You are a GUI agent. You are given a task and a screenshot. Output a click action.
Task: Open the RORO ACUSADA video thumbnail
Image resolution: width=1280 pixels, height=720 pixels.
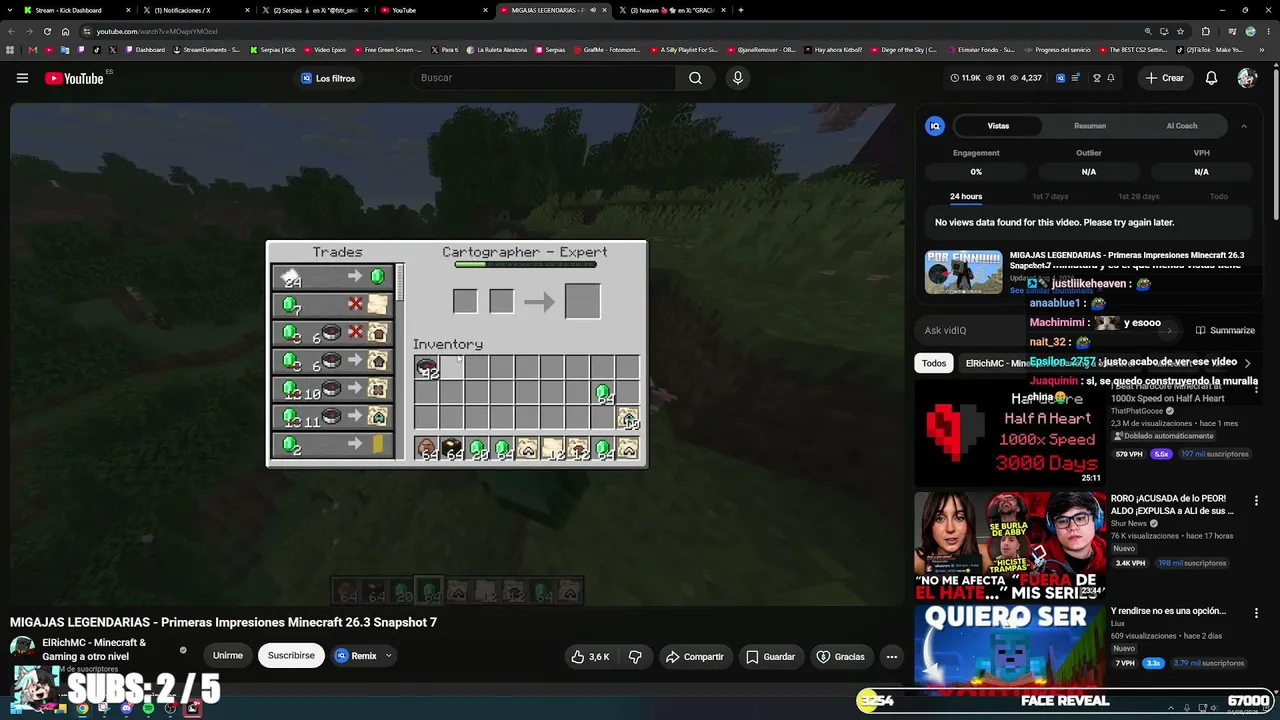[1010, 546]
